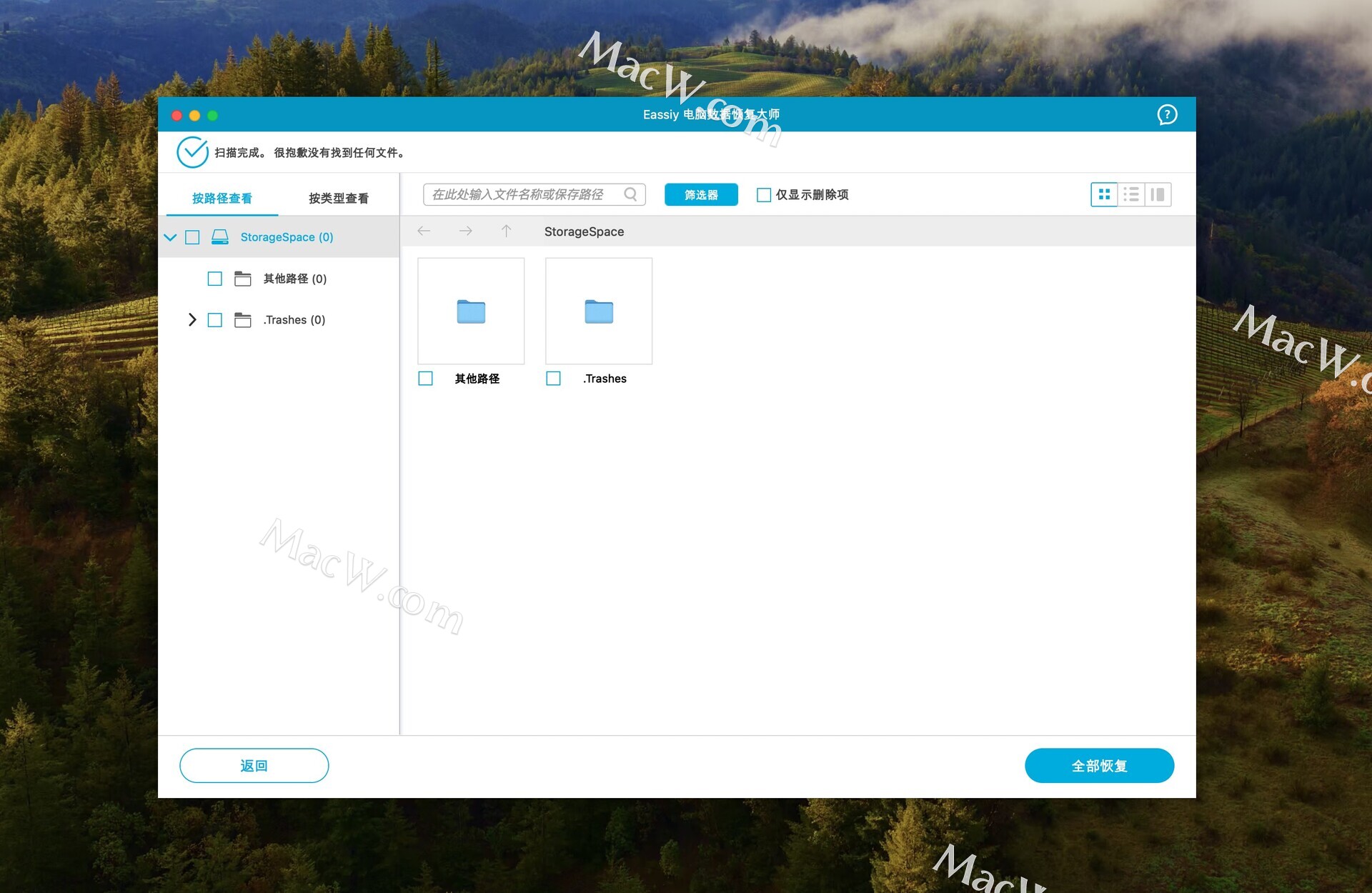1372x893 pixels.
Task: Click the .Trashes folder icon in sidebar
Action: [243, 320]
